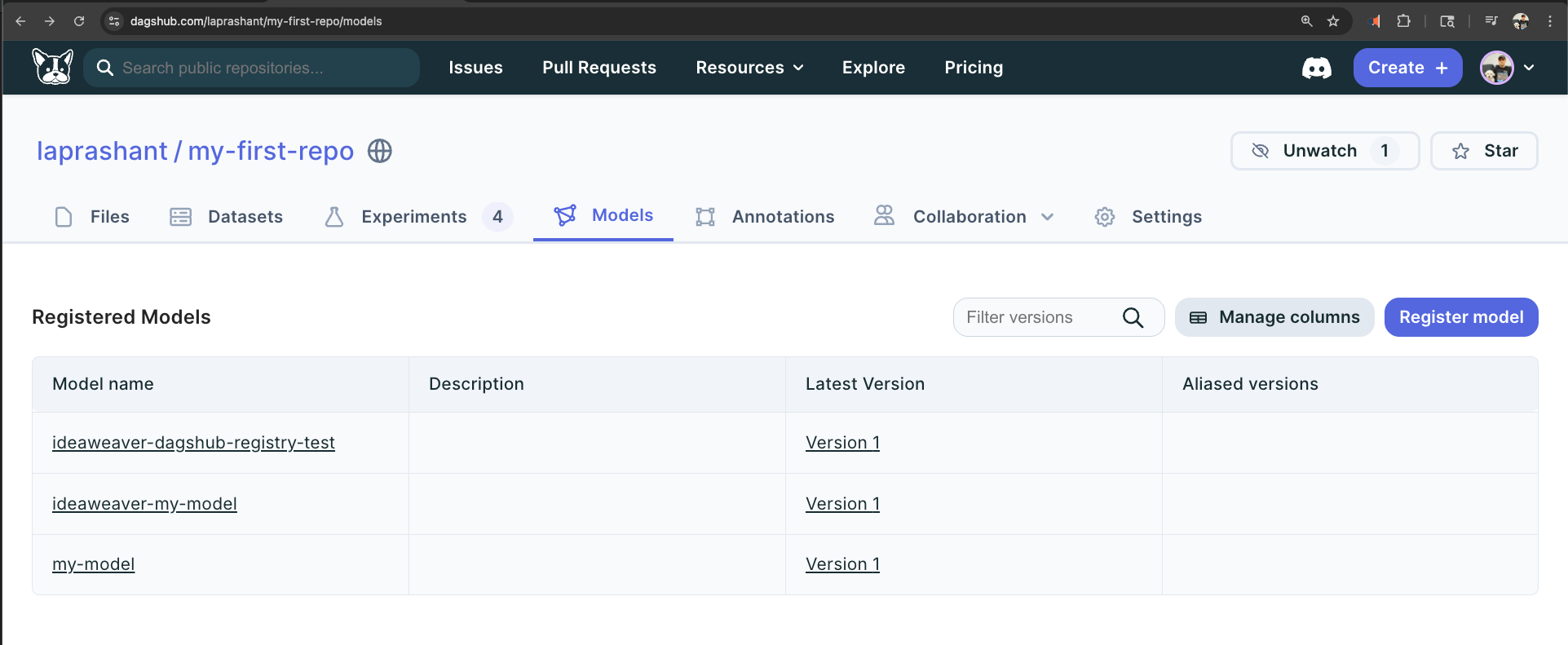Go to the Explore page
1568x645 pixels.
(x=873, y=68)
